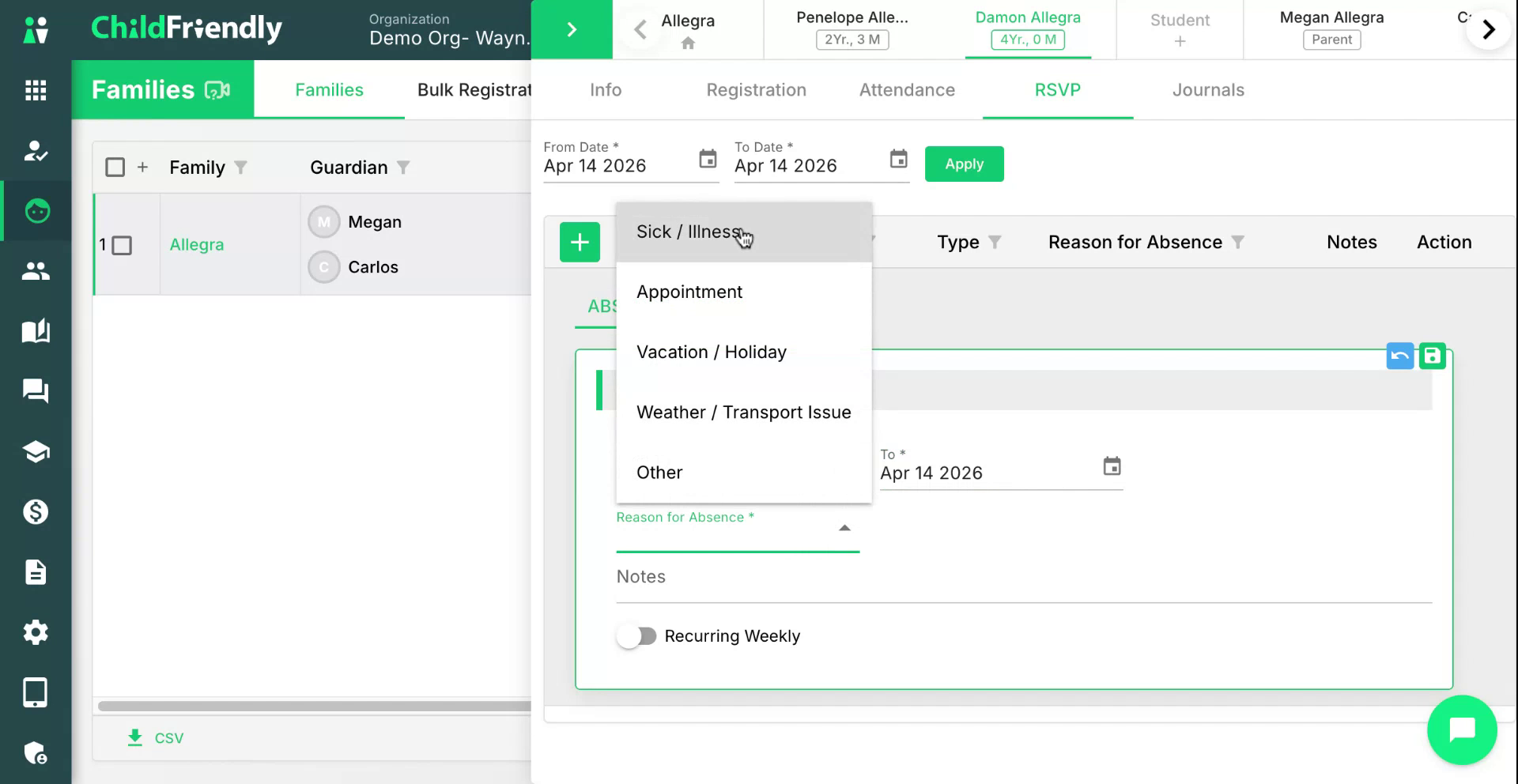This screenshot has height=784, width=1518.
Task: Check the Allegra family row checkbox
Action: click(x=122, y=246)
